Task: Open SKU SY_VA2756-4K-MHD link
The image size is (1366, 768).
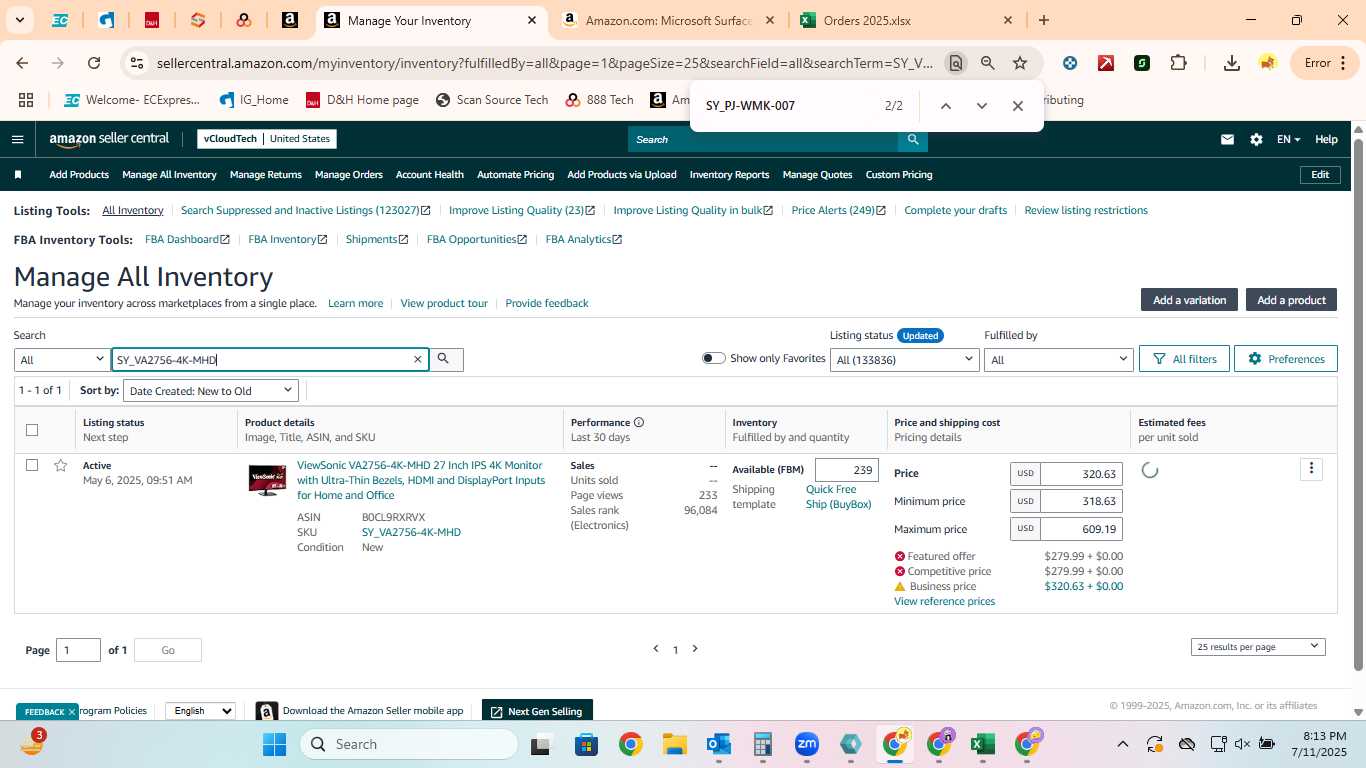Action: pyautogui.click(x=411, y=532)
